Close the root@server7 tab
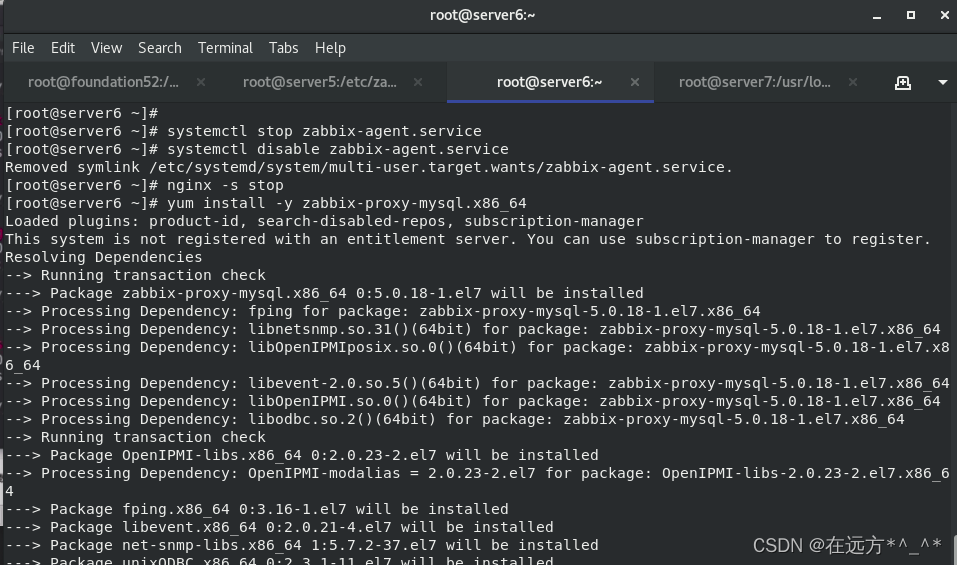The height and width of the screenshot is (565, 957). [853, 82]
